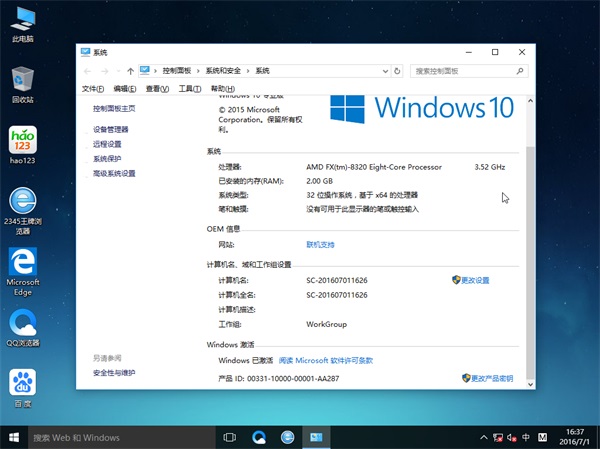This screenshot has height=449, width=600.
Task: Click the Task View taskbar icon
Action: click(x=229, y=438)
